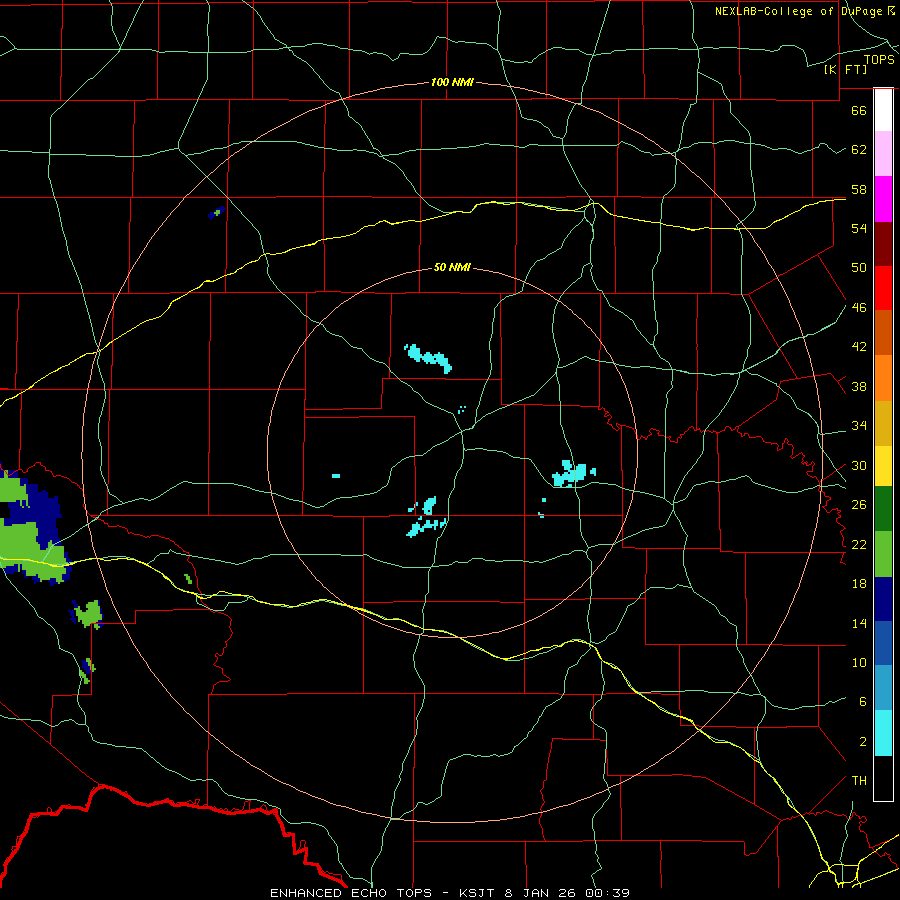Click the "ENHANCED ECHO TOPS" caption text

click(351, 893)
